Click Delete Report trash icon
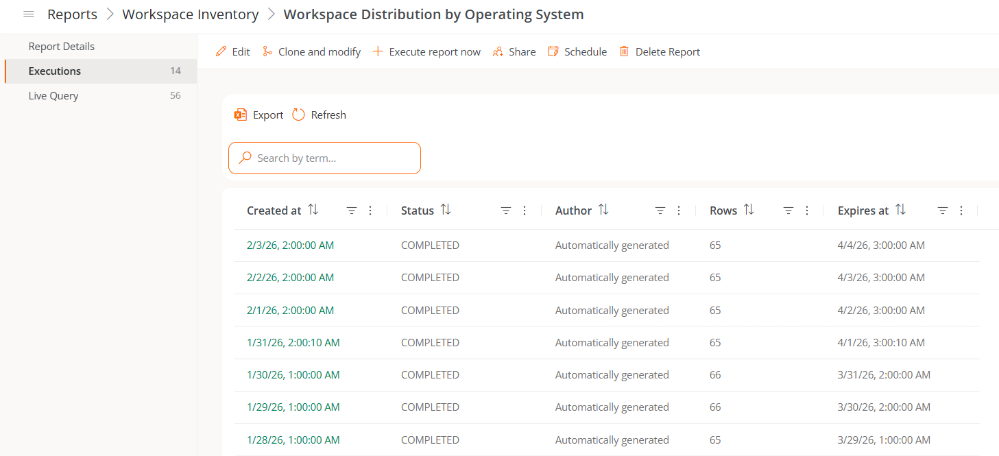The height and width of the screenshot is (456, 999). (624, 52)
